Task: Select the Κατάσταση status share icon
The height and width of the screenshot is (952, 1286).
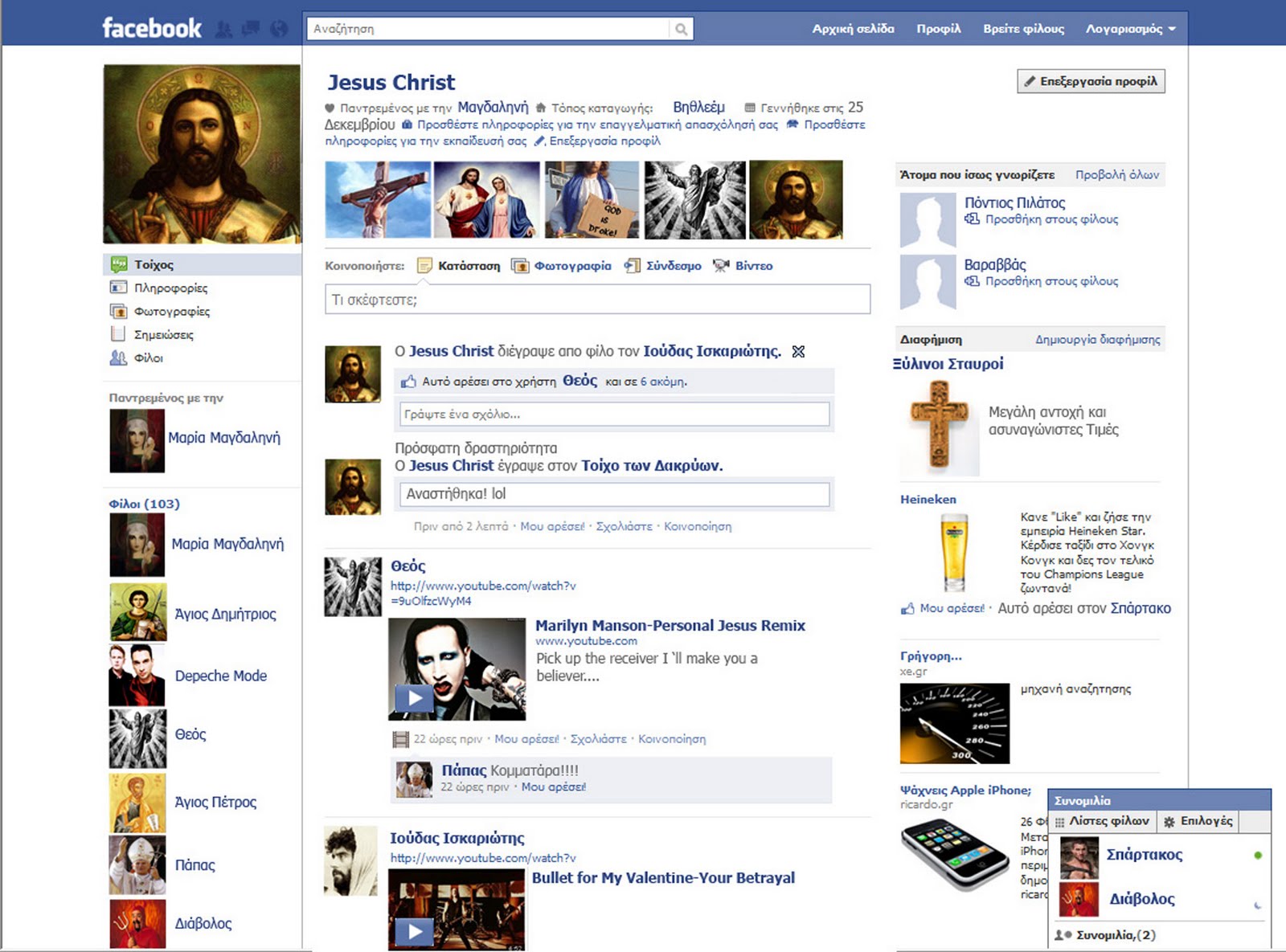Action: tap(424, 265)
